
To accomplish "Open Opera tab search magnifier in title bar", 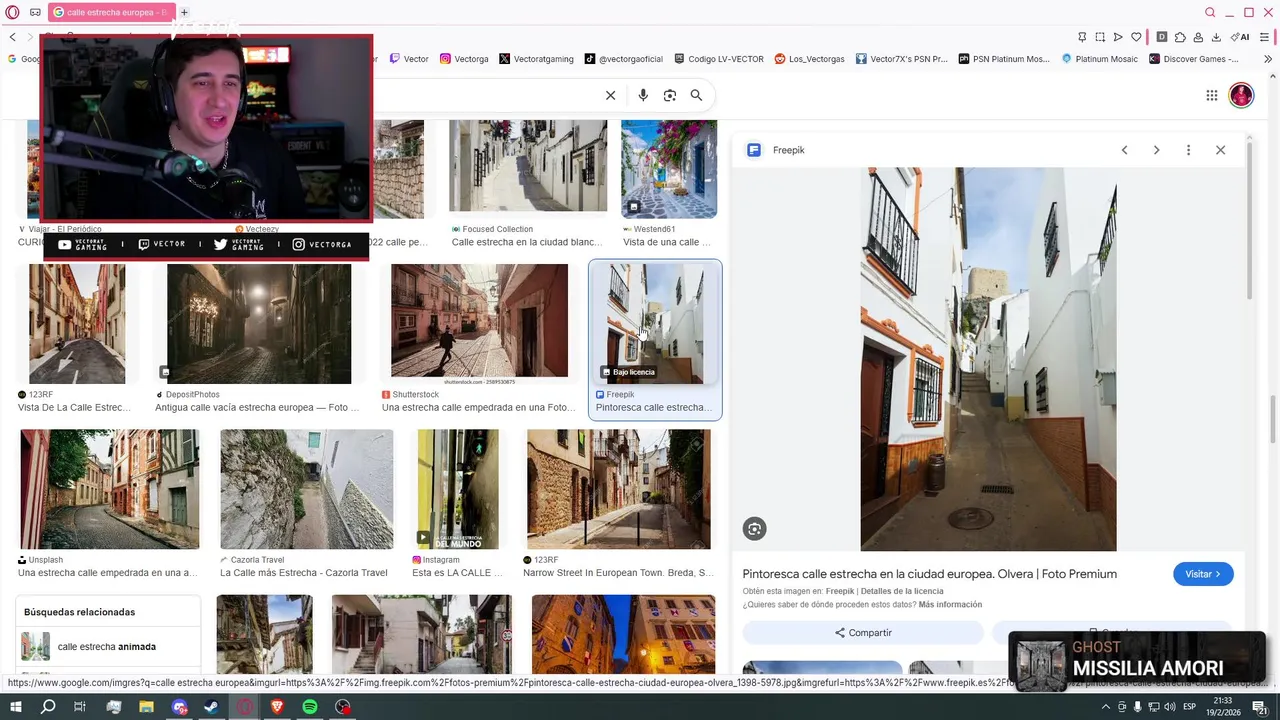I will tap(1210, 12).
